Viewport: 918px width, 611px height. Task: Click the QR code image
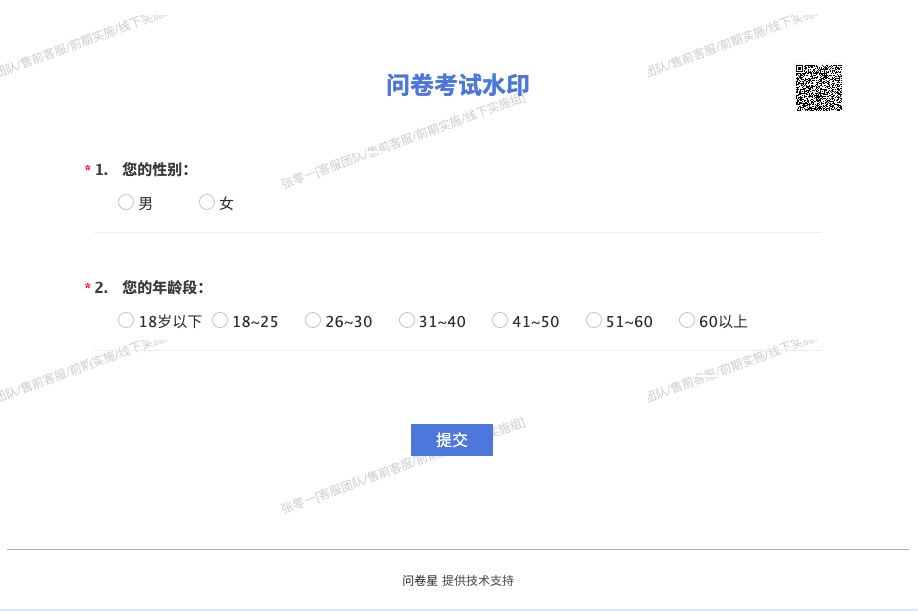(818, 88)
